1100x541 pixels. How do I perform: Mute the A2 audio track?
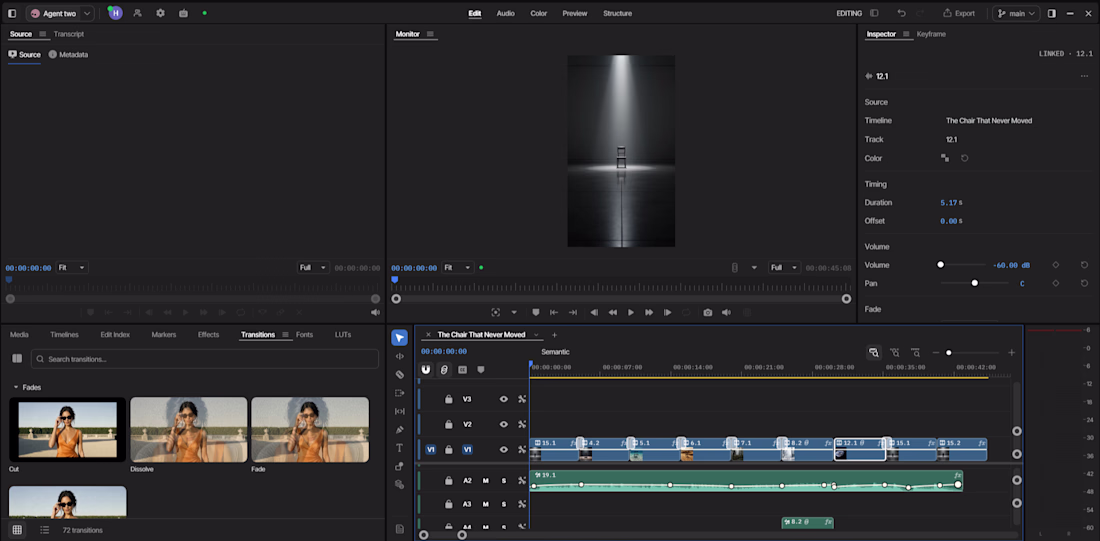click(x=485, y=481)
